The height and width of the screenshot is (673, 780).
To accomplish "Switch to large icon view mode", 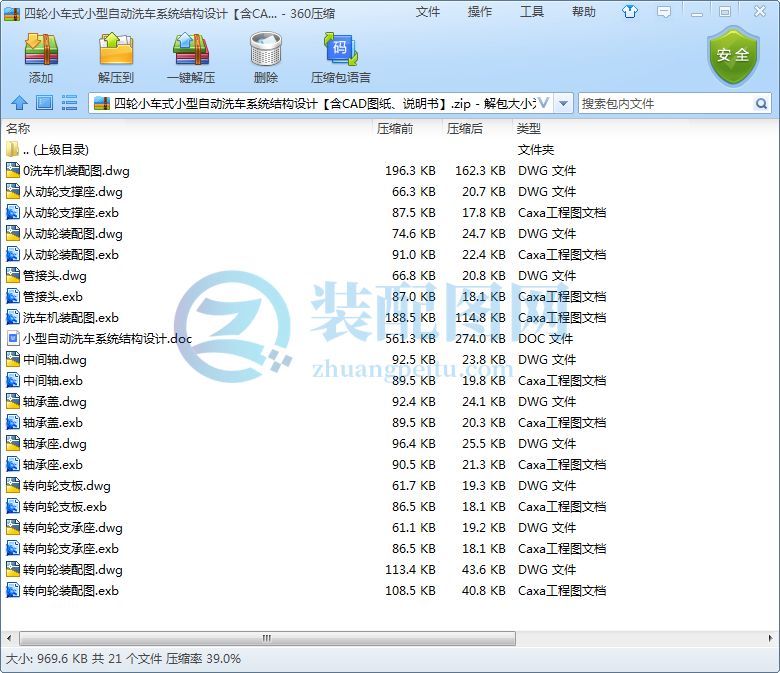I will (44, 103).
